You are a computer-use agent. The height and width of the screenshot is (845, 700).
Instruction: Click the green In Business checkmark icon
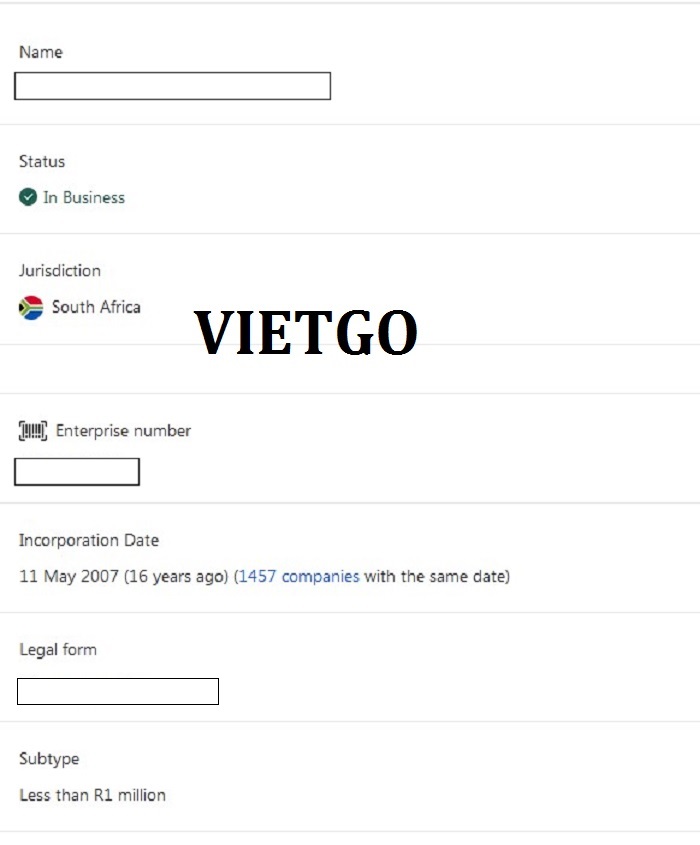[x=27, y=197]
